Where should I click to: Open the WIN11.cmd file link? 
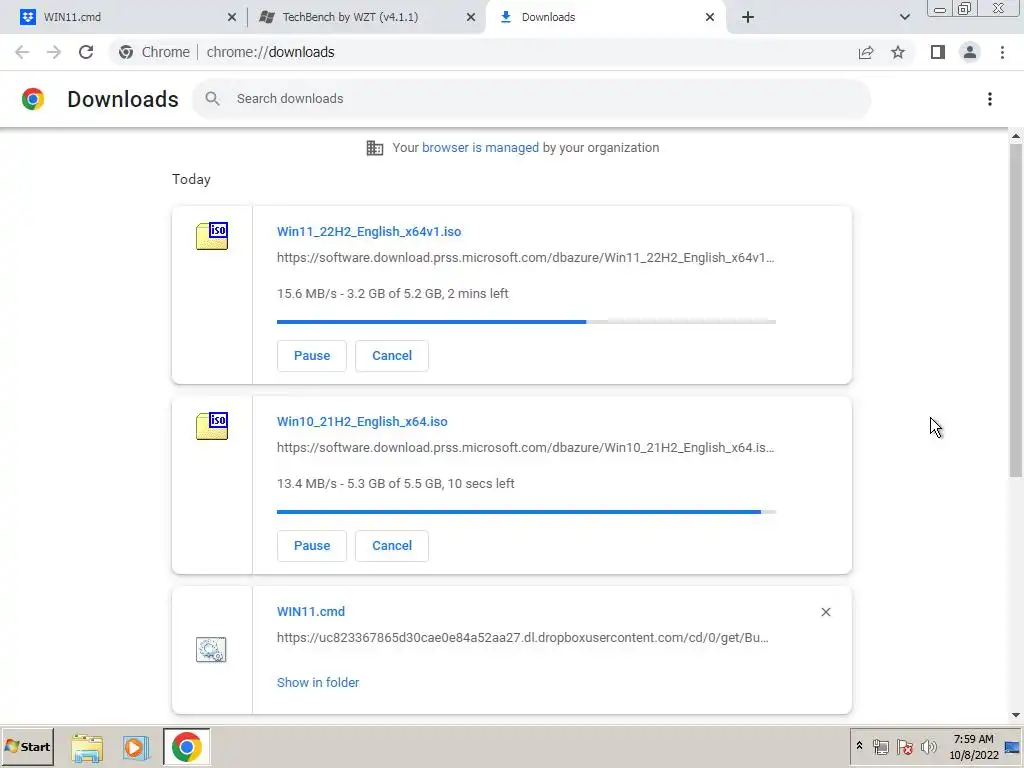click(311, 612)
